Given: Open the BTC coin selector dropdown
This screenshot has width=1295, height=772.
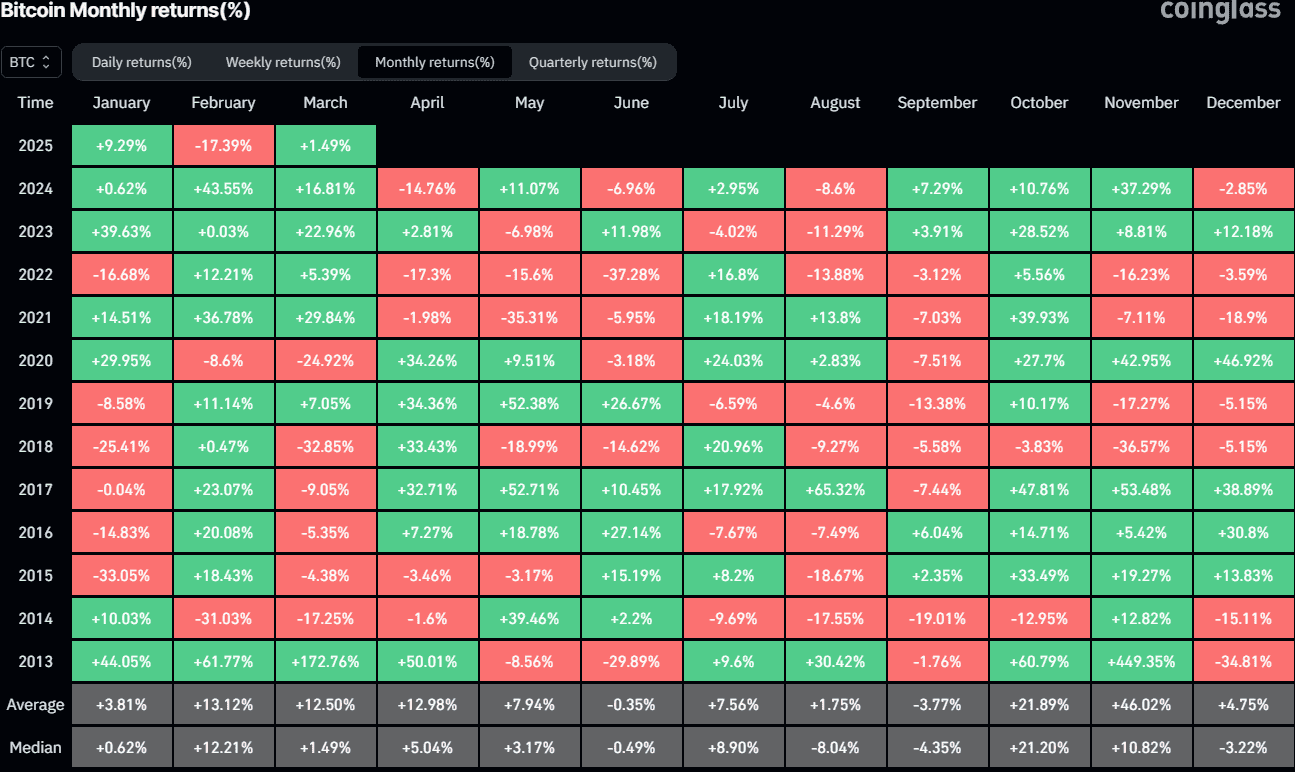Looking at the screenshot, I should (x=31, y=61).
